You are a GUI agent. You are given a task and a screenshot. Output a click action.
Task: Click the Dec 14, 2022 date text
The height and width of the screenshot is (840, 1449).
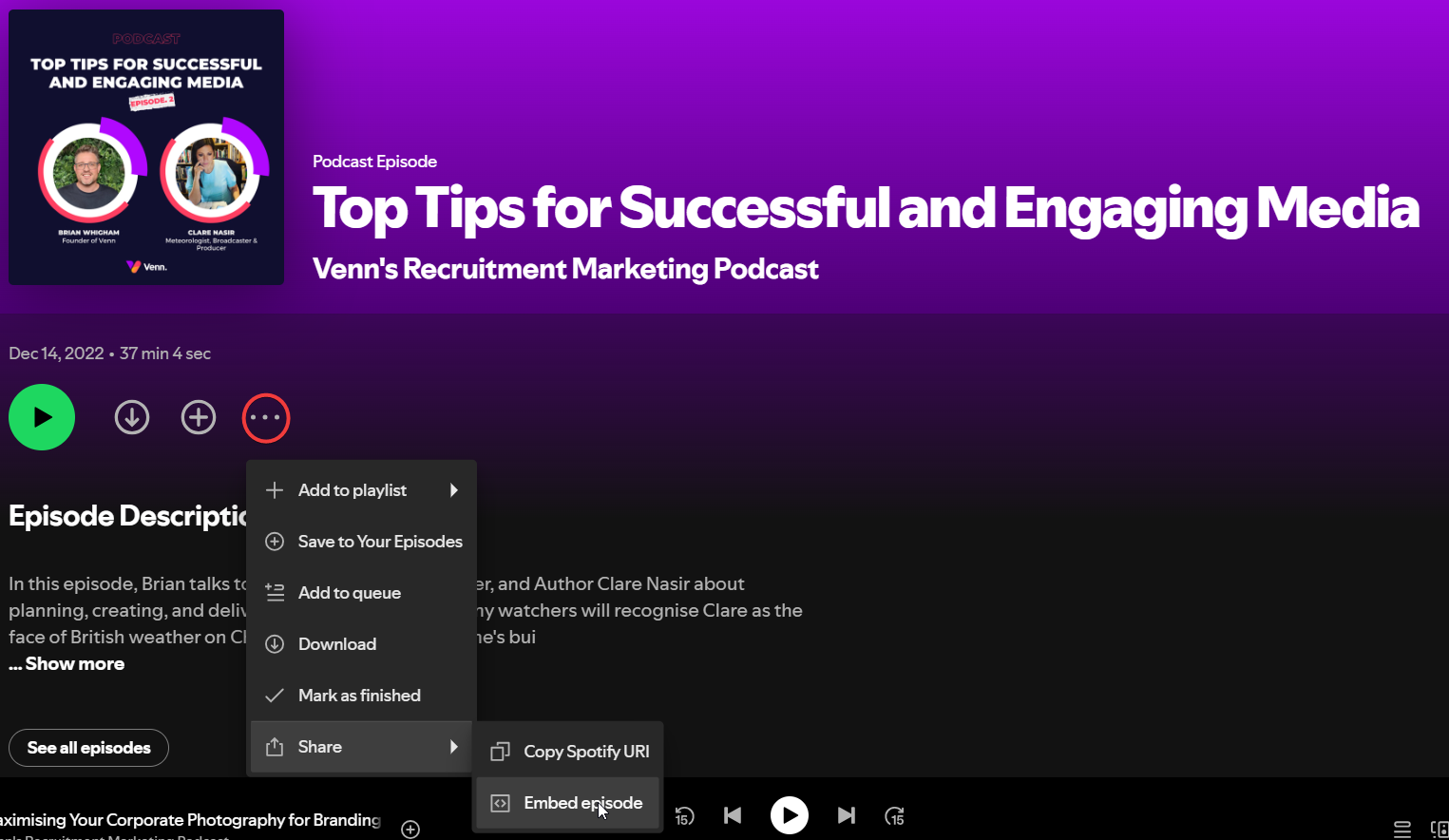56,353
